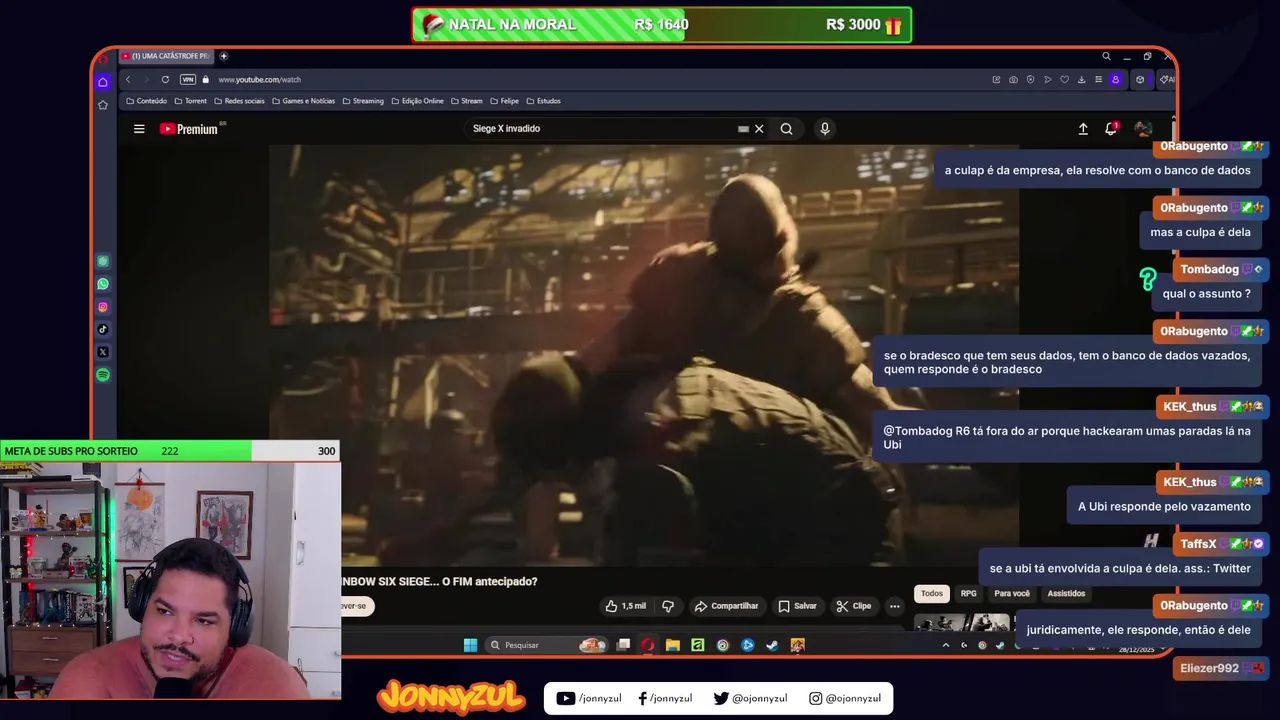Open Steam from the Windows taskbar
The image size is (1280, 720).
coord(772,645)
